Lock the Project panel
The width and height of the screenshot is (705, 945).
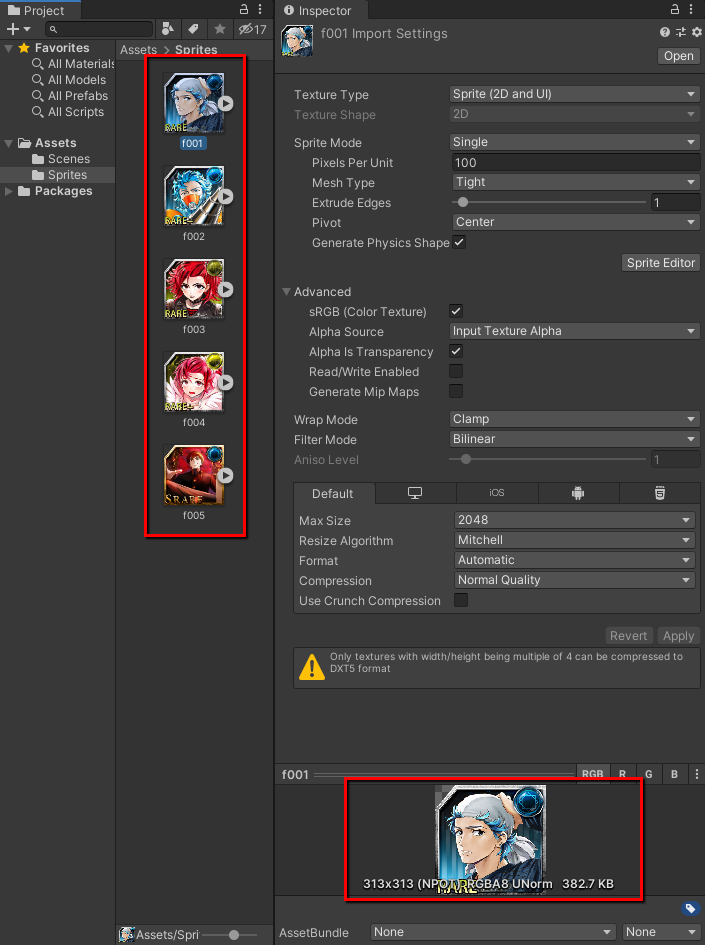pos(244,9)
